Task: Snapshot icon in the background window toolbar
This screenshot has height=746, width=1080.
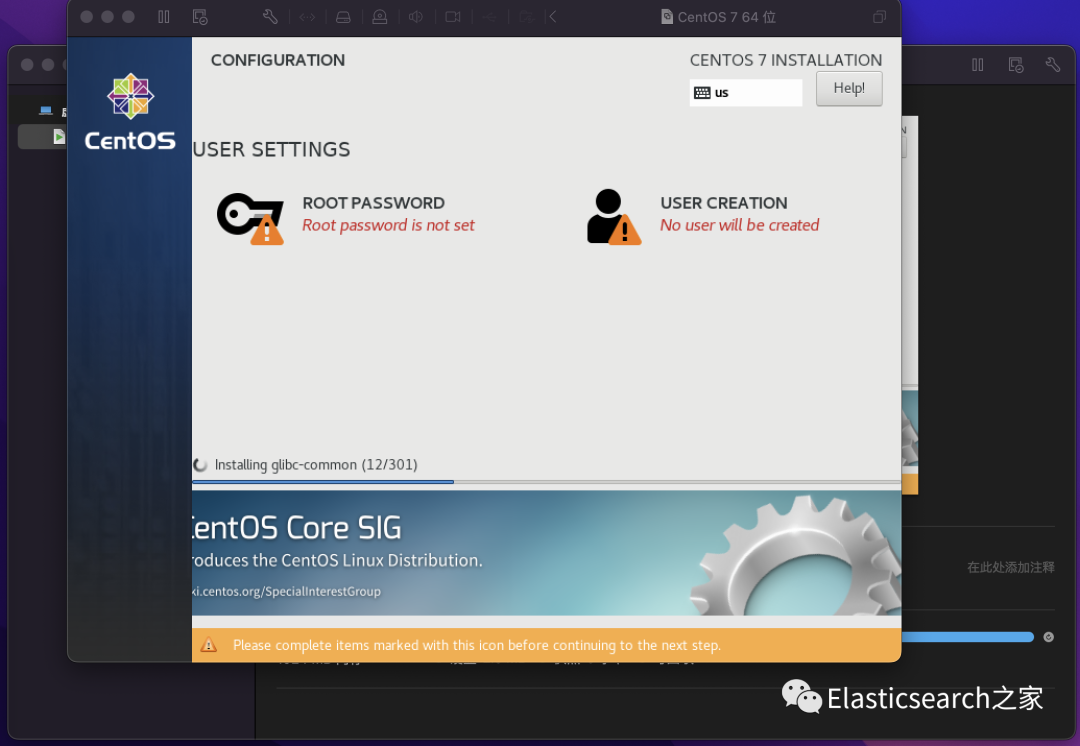Action: tap(1015, 65)
